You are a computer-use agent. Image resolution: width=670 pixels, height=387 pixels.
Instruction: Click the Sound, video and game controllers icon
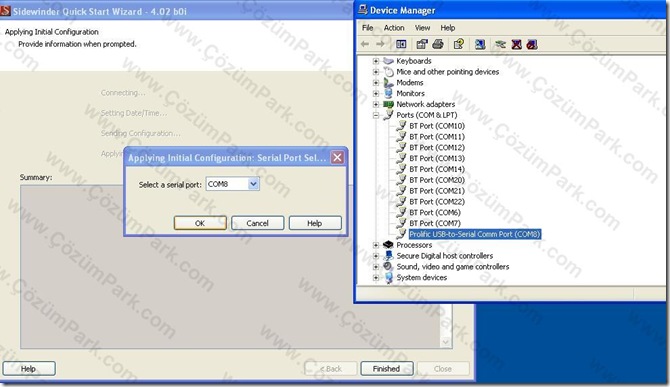(x=388, y=266)
